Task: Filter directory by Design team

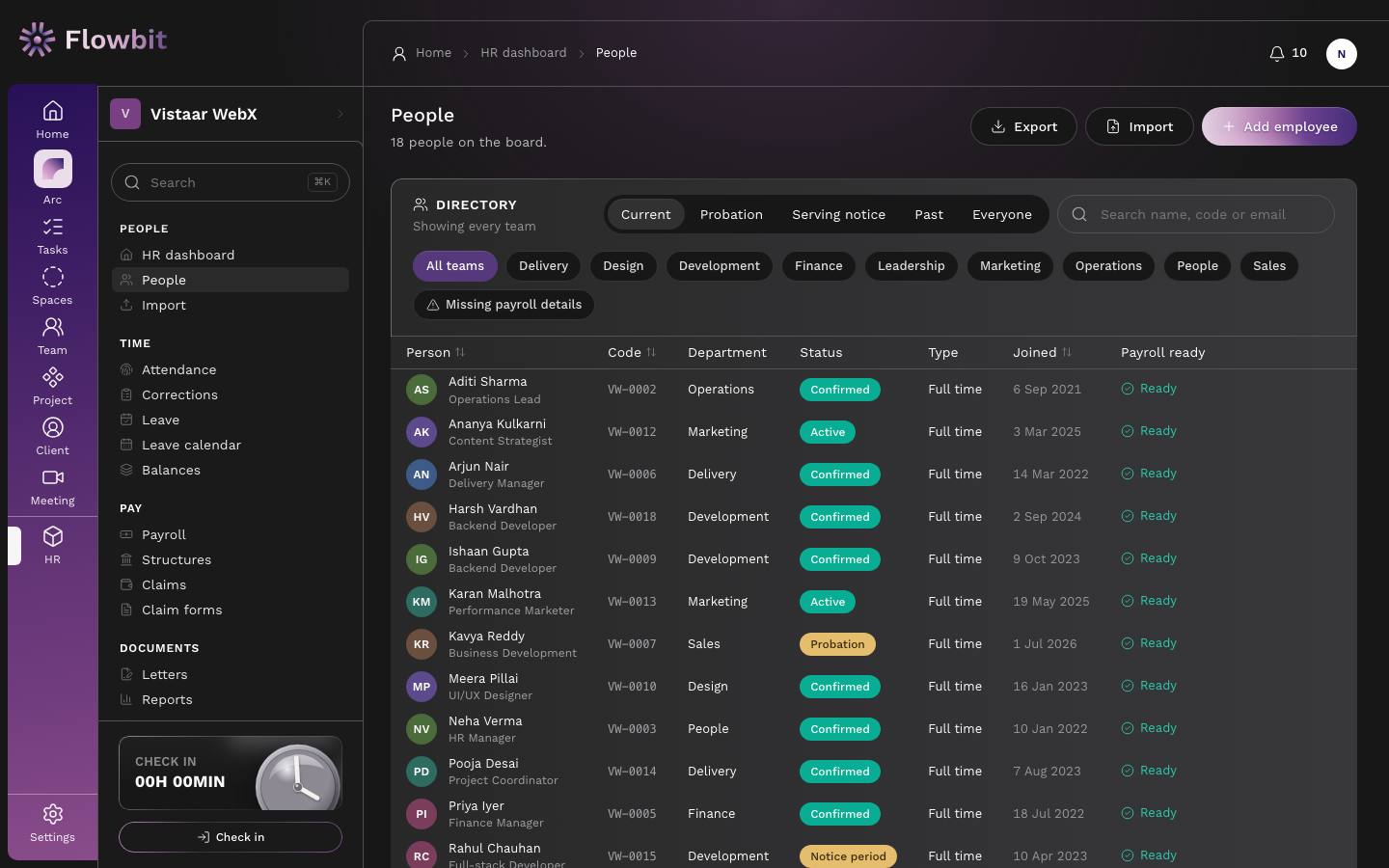Action: coord(623,266)
